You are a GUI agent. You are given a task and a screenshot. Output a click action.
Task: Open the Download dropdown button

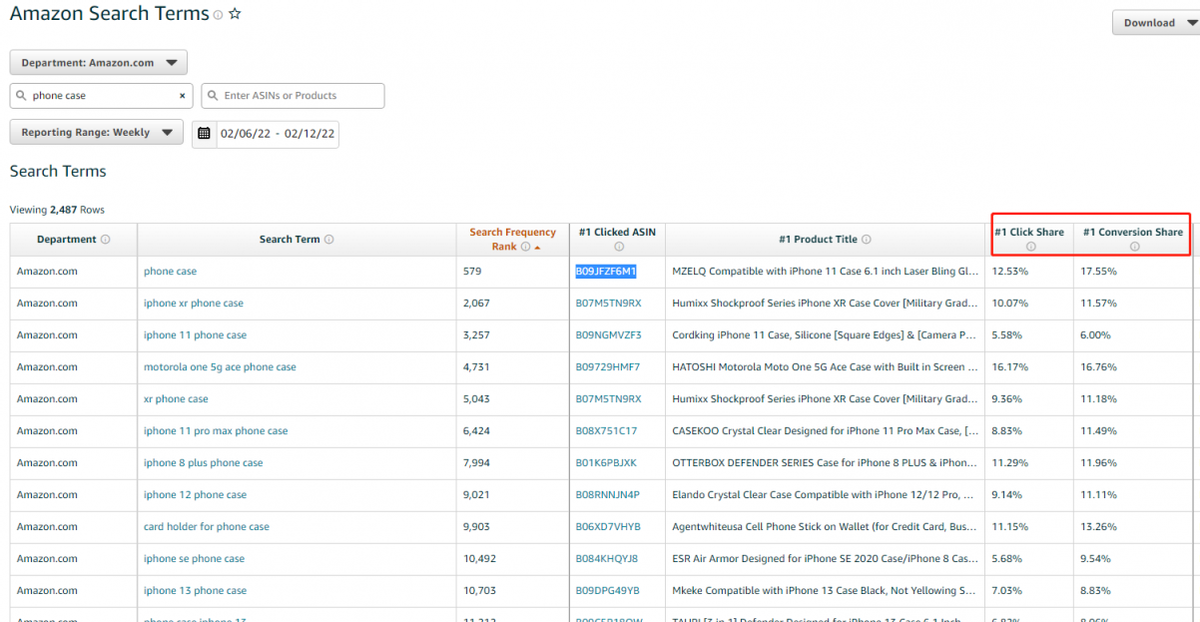pyautogui.click(x=1155, y=23)
